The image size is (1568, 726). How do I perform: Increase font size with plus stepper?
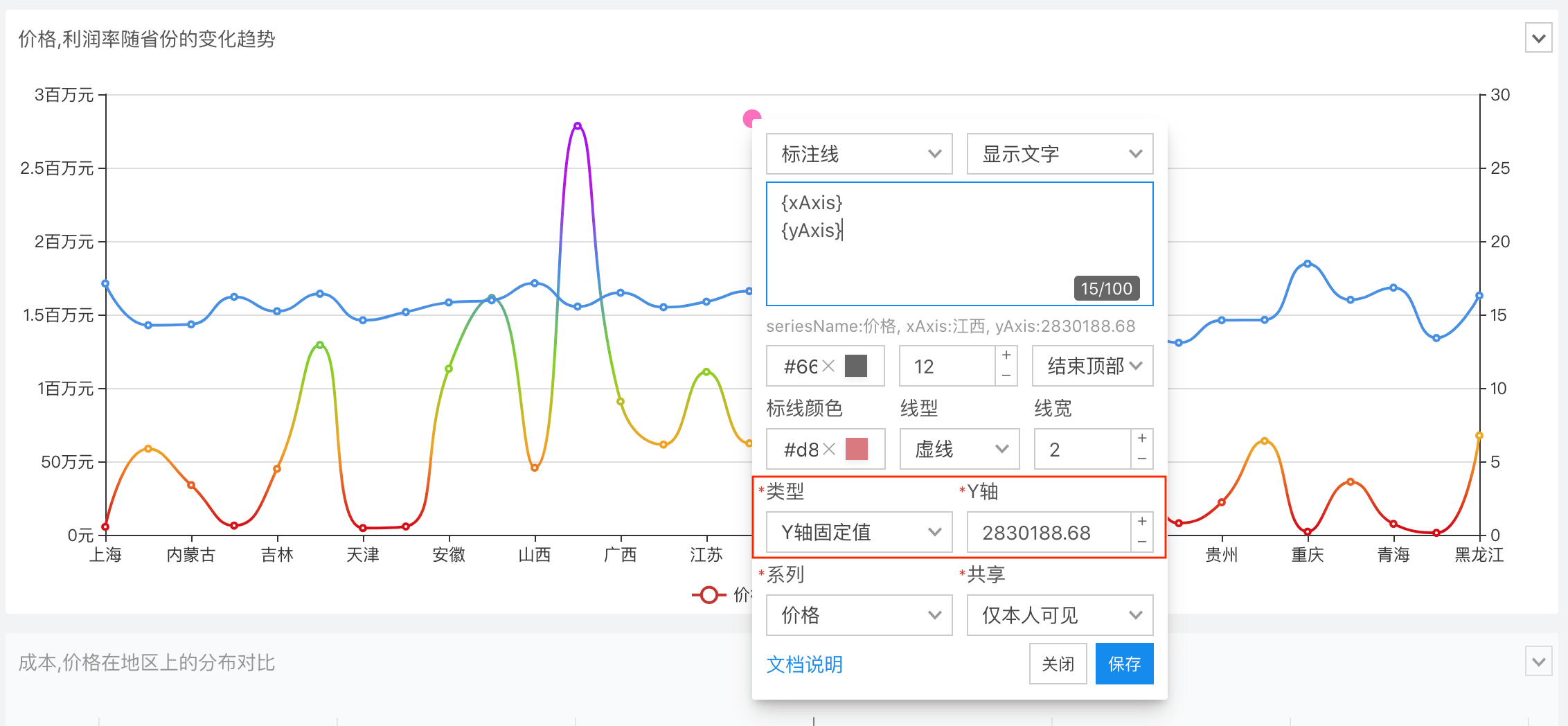click(x=1006, y=355)
